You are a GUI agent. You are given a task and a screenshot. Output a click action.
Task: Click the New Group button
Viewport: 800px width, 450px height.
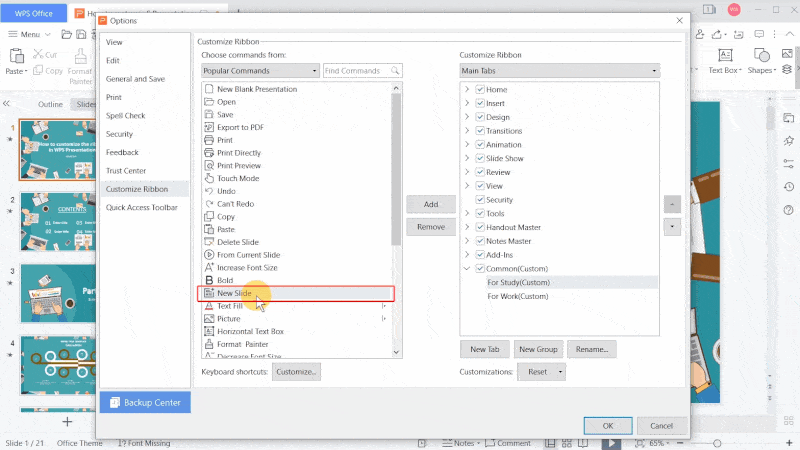[x=538, y=349]
